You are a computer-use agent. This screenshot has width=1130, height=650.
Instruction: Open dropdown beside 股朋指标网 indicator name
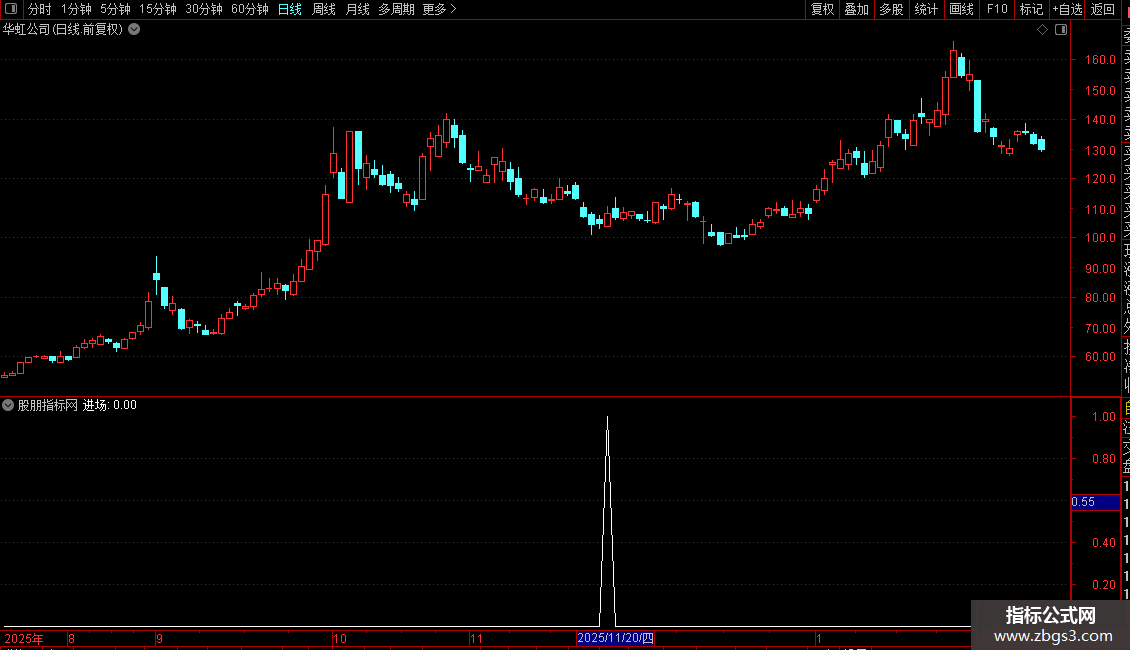tap(8, 405)
